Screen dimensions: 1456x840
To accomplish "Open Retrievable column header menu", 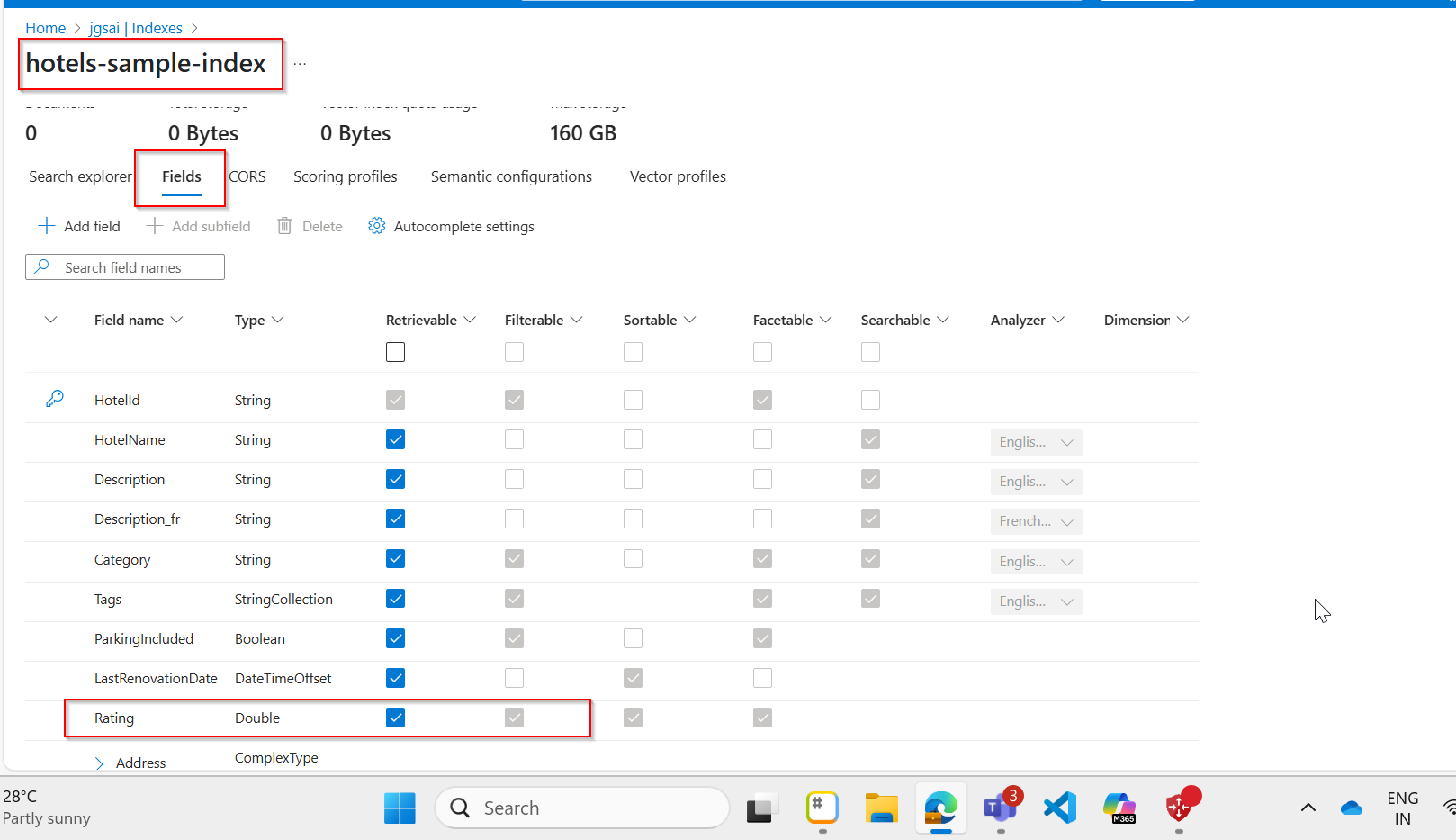I will click(470, 320).
